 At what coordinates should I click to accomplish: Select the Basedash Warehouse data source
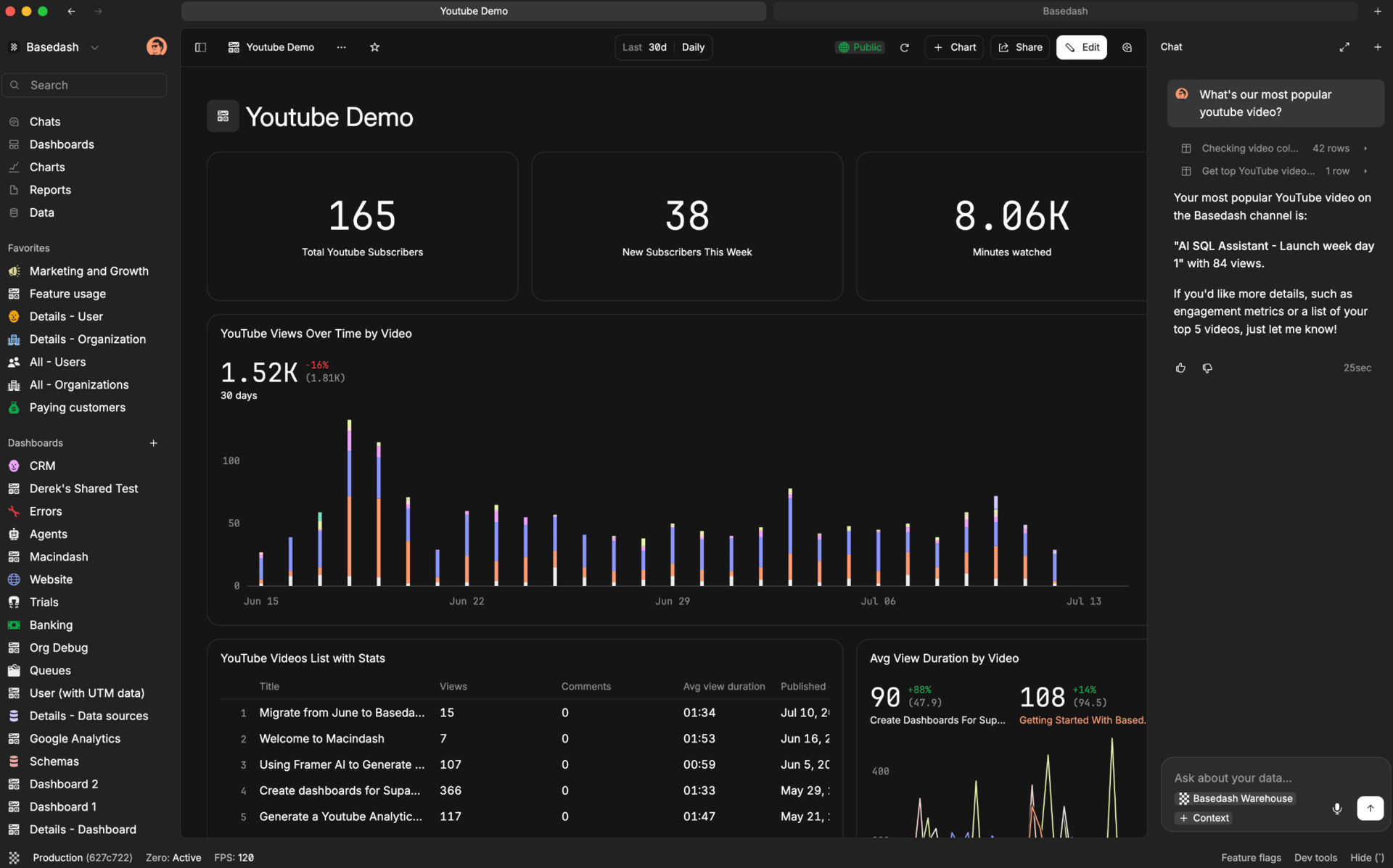tap(1236, 798)
